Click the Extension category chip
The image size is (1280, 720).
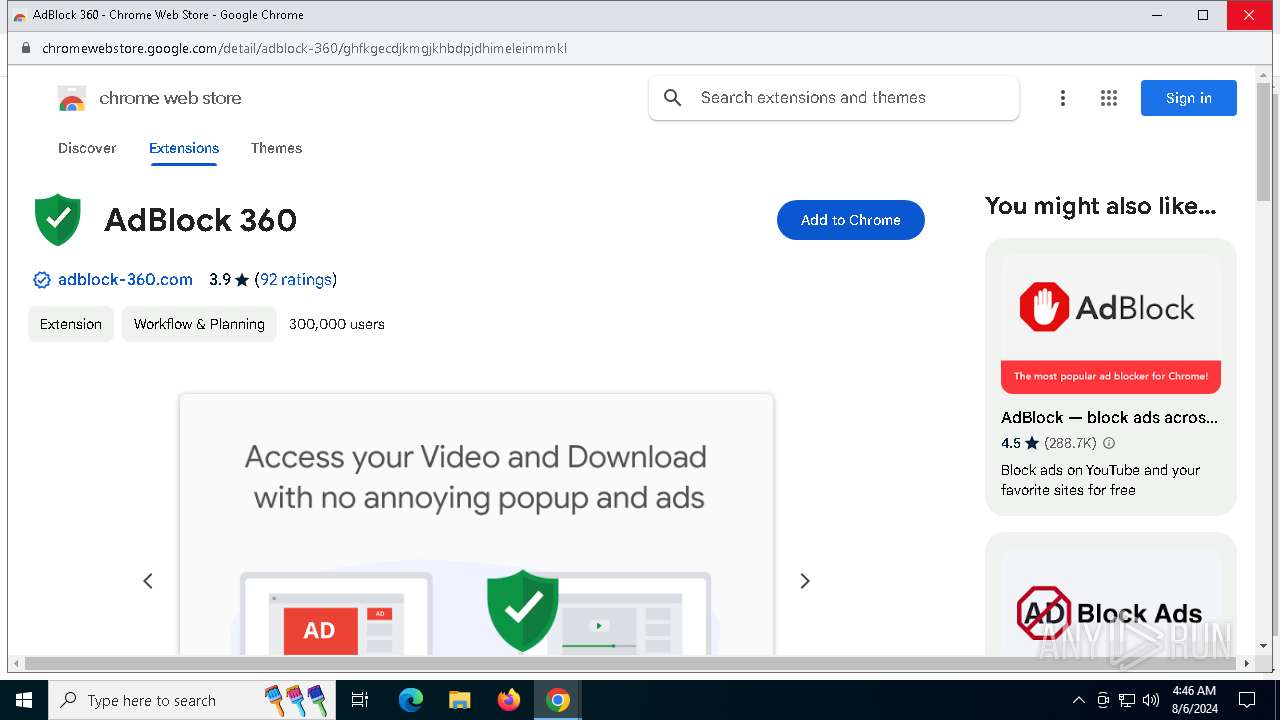[71, 324]
